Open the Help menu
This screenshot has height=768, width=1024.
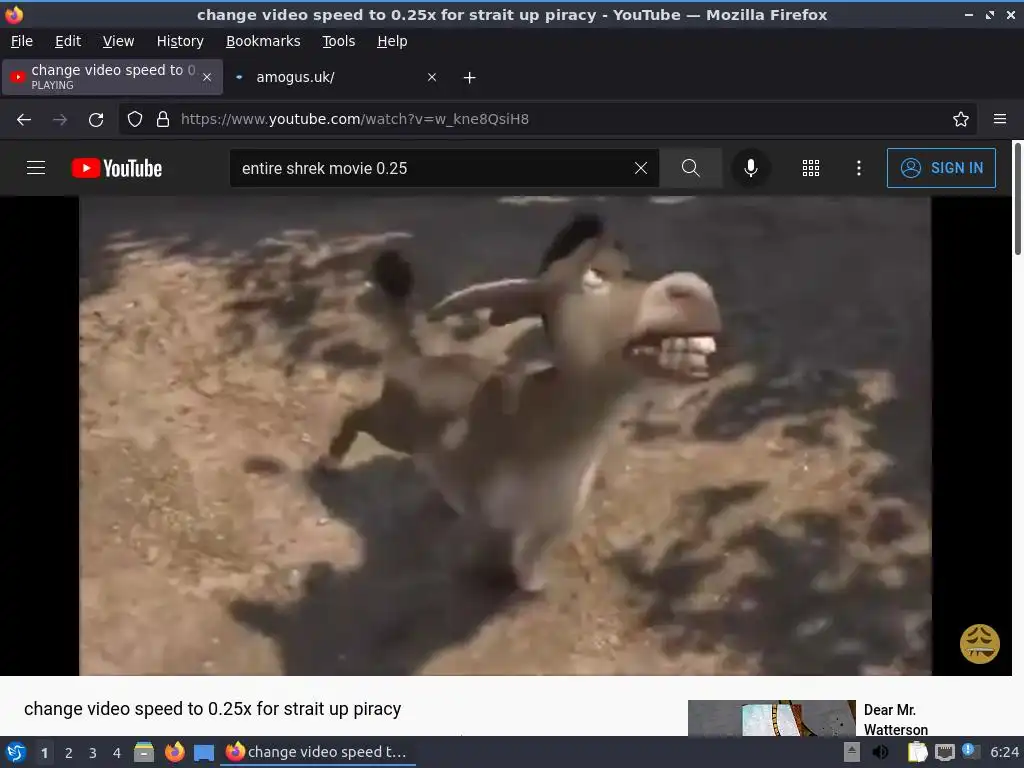(x=392, y=41)
